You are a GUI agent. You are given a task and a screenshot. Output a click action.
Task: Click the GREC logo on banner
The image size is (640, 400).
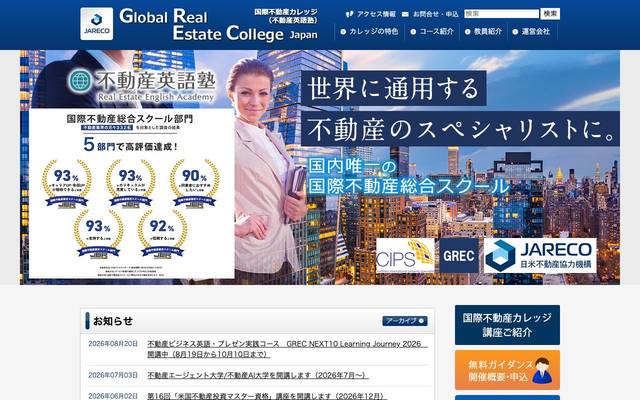point(459,256)
